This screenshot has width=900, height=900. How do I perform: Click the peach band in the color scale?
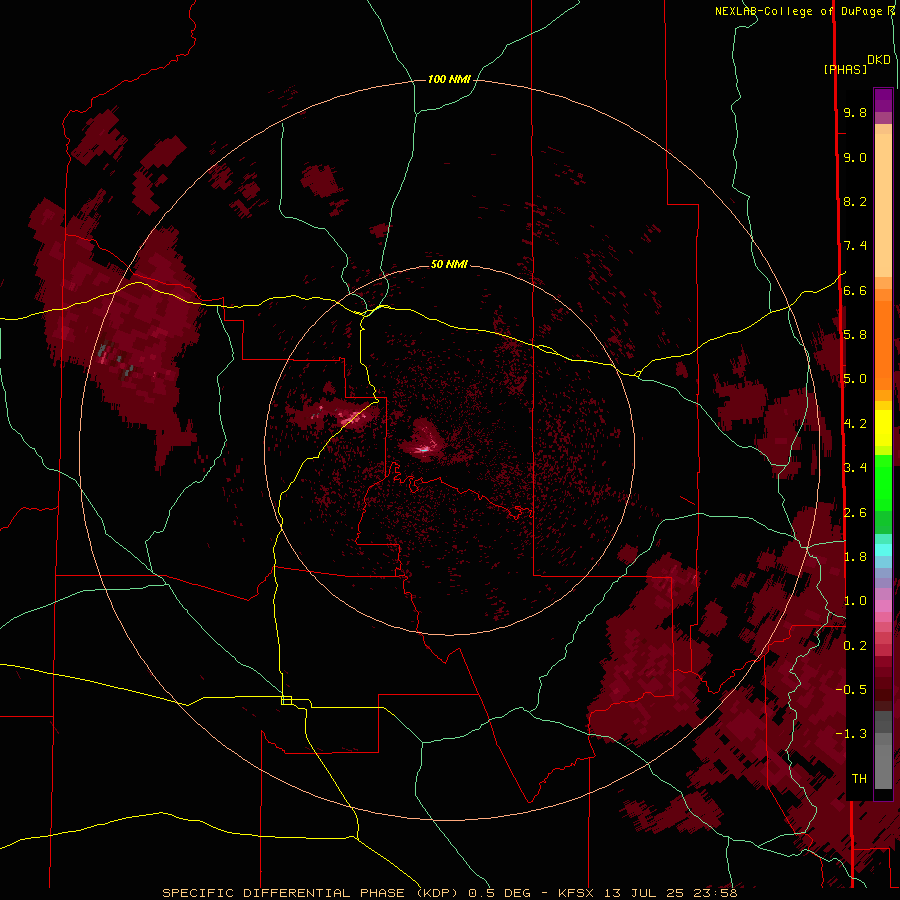point(883,205)
